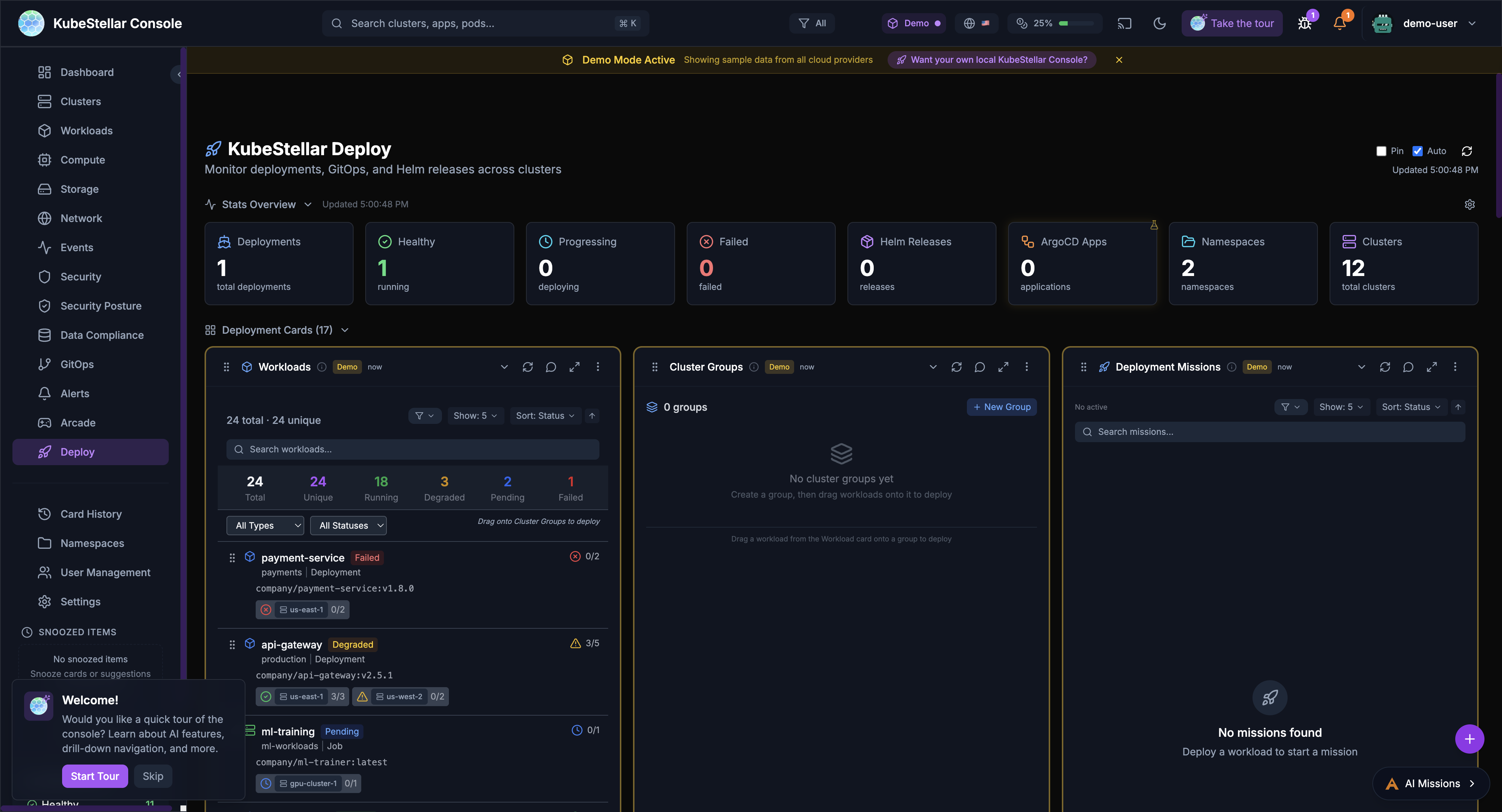Screen dimensions: 1502x812
Task: Open the Arcade sidebar item
Action: point(77,422)
